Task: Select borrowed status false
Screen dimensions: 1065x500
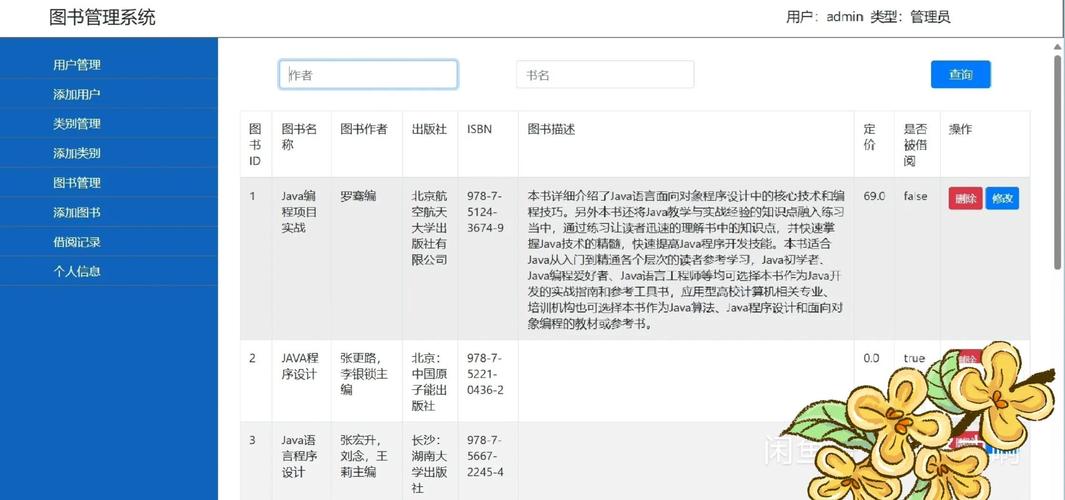Action: tap(915, 196)
